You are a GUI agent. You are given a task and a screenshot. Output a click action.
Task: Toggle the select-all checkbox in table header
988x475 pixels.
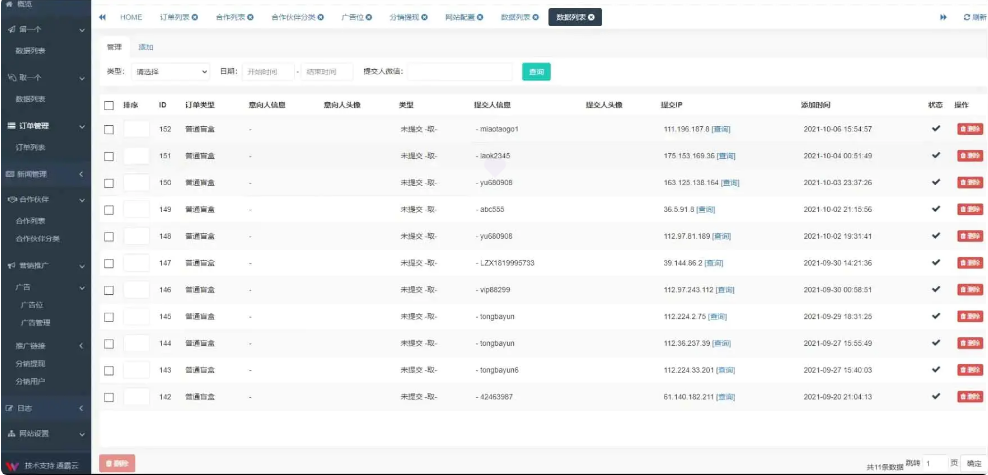click(109, 105)
